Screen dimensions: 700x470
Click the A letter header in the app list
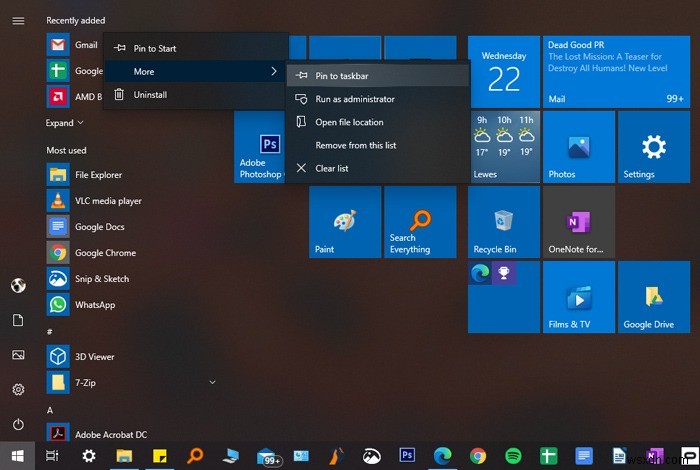click(50, 410)
